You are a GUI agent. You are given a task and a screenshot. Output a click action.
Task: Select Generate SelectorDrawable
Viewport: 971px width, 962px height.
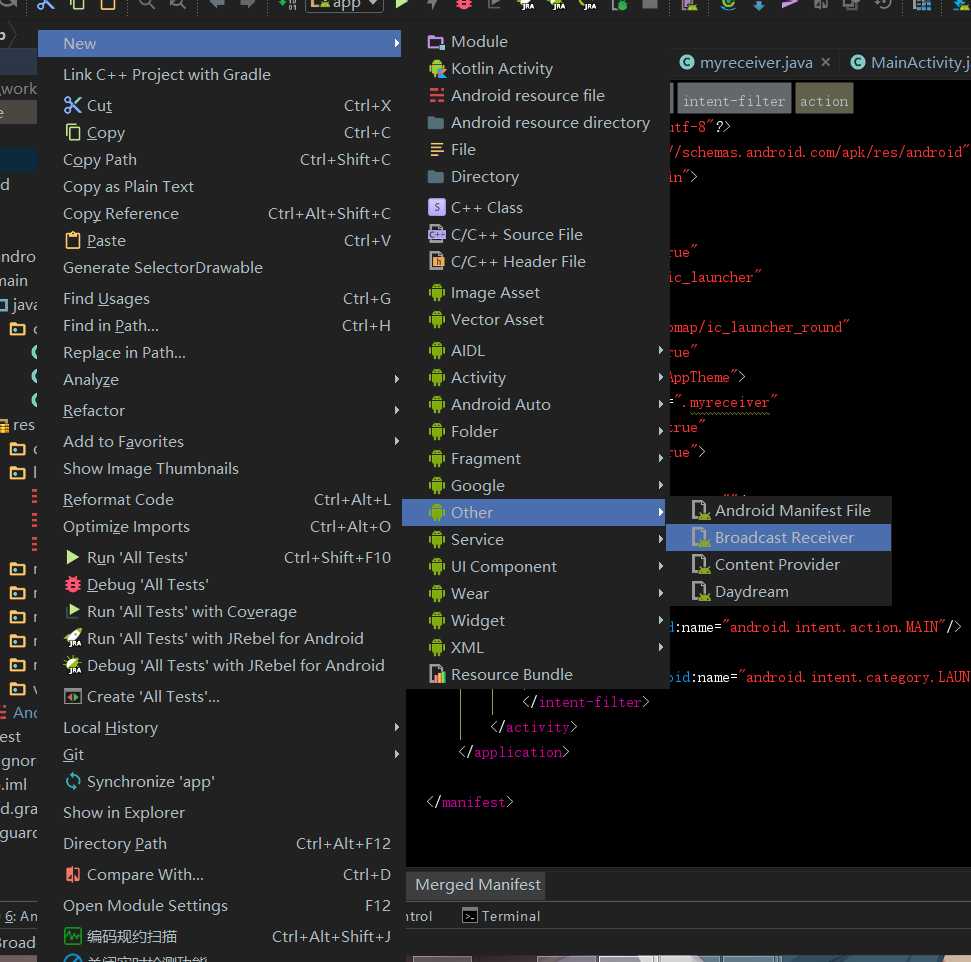tap(219, 267)
